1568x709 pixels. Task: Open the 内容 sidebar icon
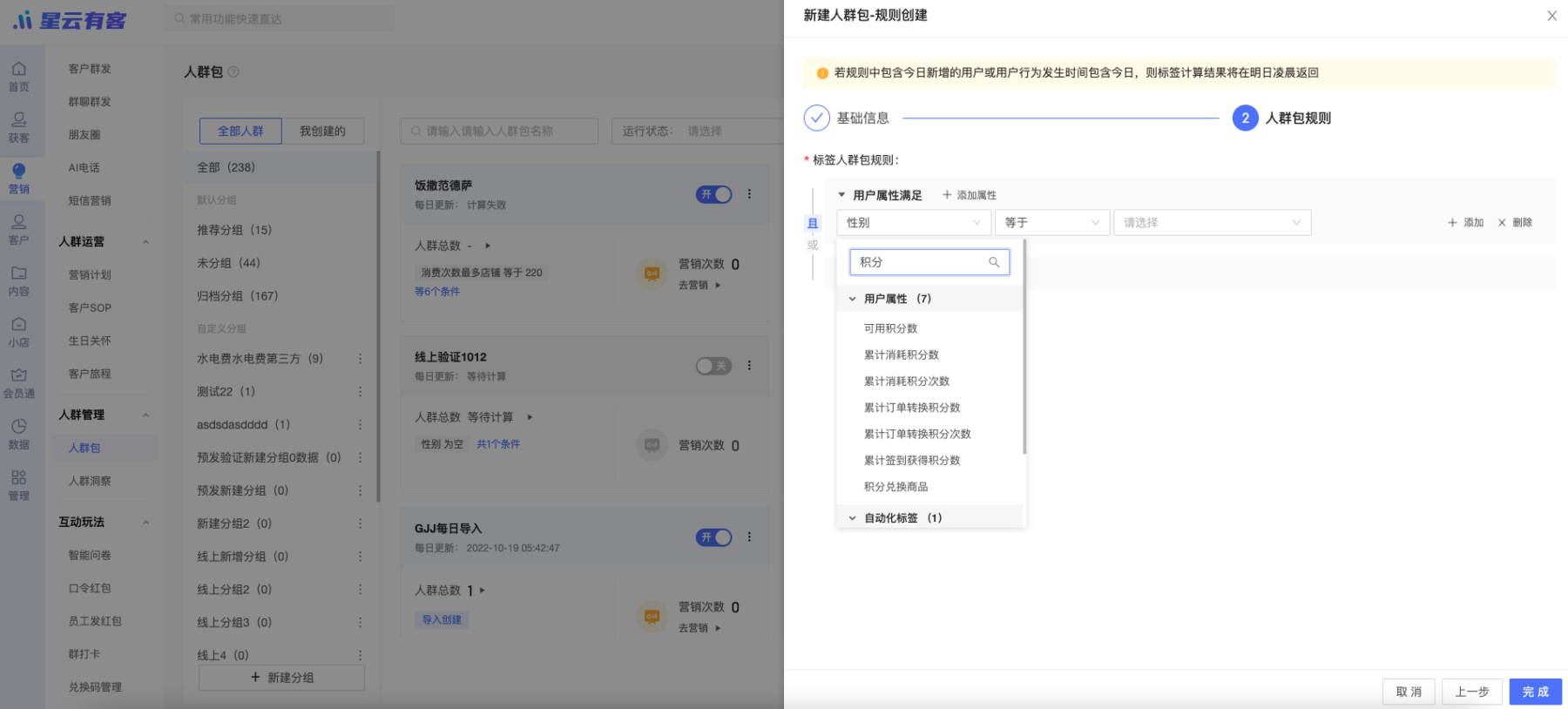(x=19, y=281)
